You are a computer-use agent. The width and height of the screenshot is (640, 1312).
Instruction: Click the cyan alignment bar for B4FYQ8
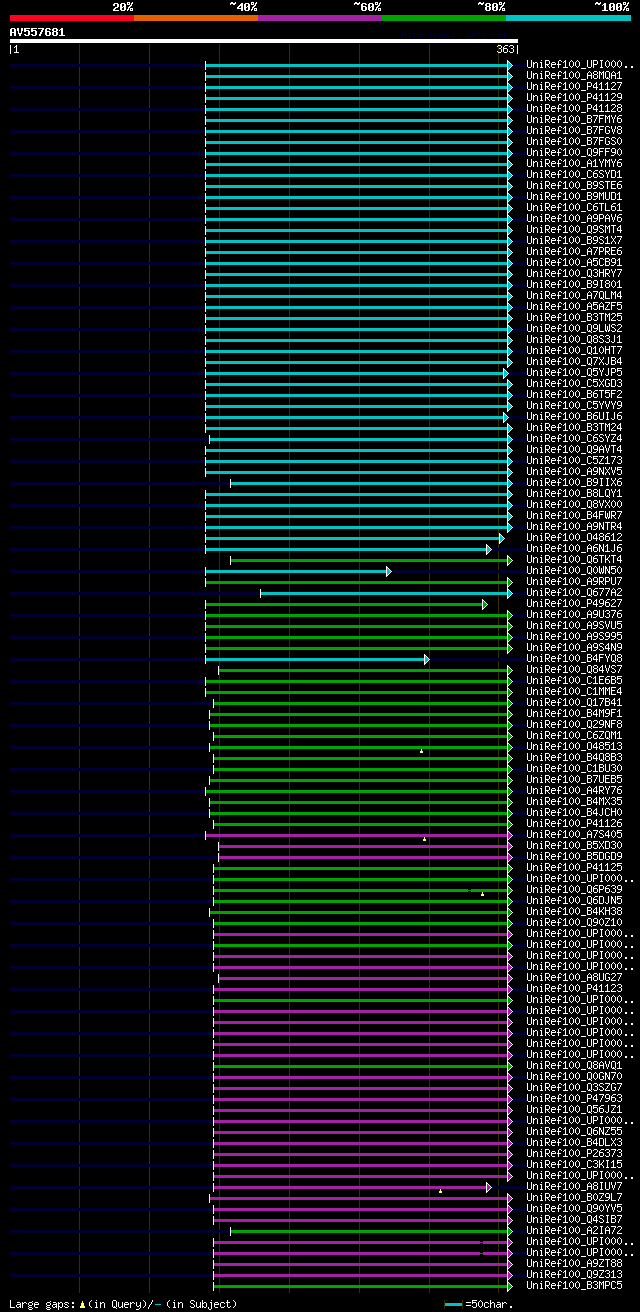click(317, 659)
